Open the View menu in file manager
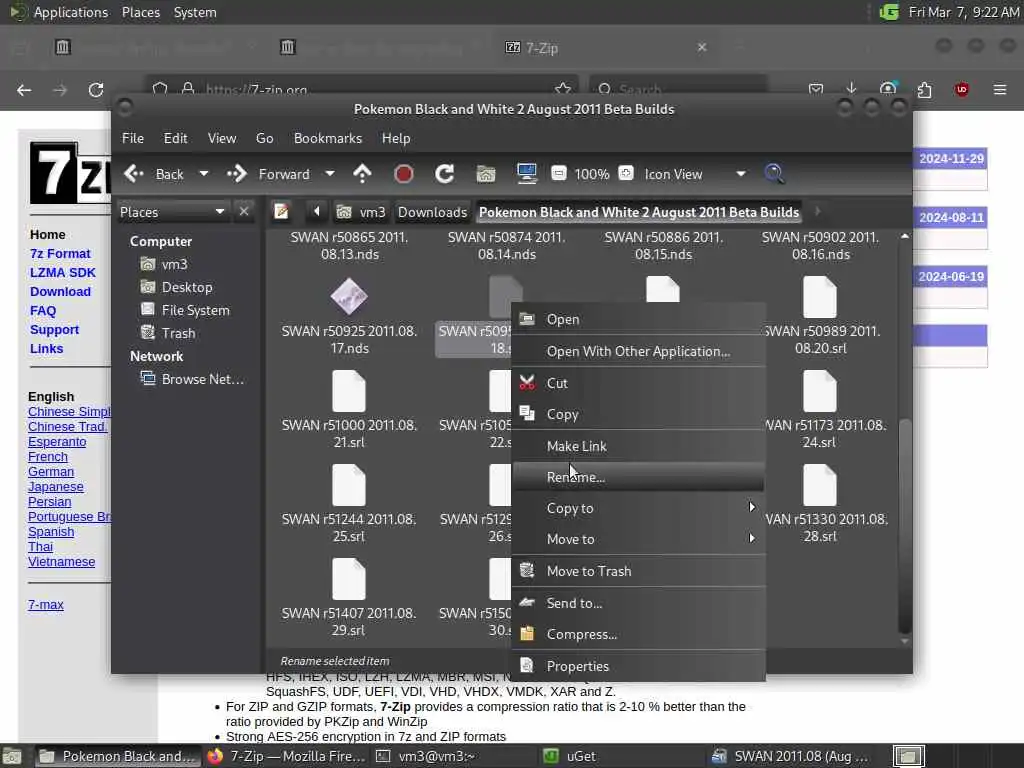Image resolution: width=1024 pixels, height=768 pixels. 221,138
